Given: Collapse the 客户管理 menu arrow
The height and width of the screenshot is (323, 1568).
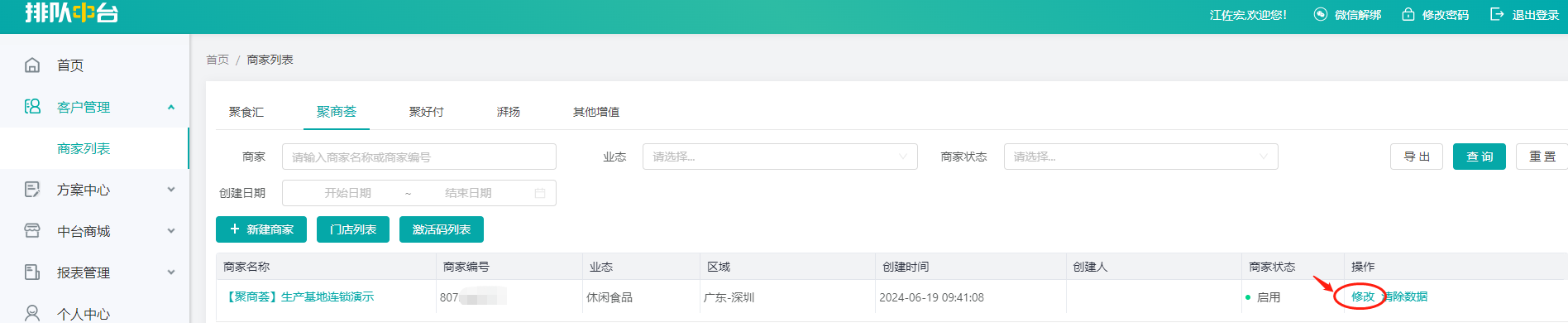Looking at the screenshot, I should click(x=171, y=107).
